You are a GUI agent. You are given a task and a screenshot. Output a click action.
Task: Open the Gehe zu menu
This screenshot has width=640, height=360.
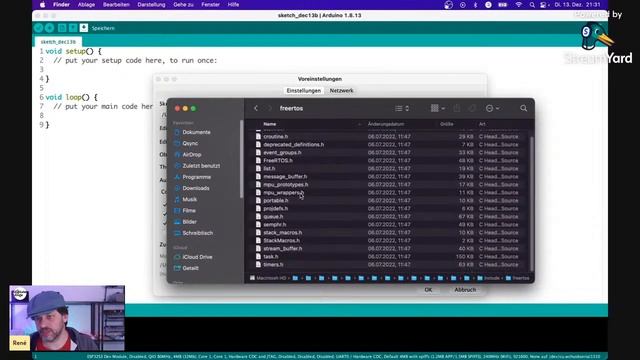(x=183, y=4)
